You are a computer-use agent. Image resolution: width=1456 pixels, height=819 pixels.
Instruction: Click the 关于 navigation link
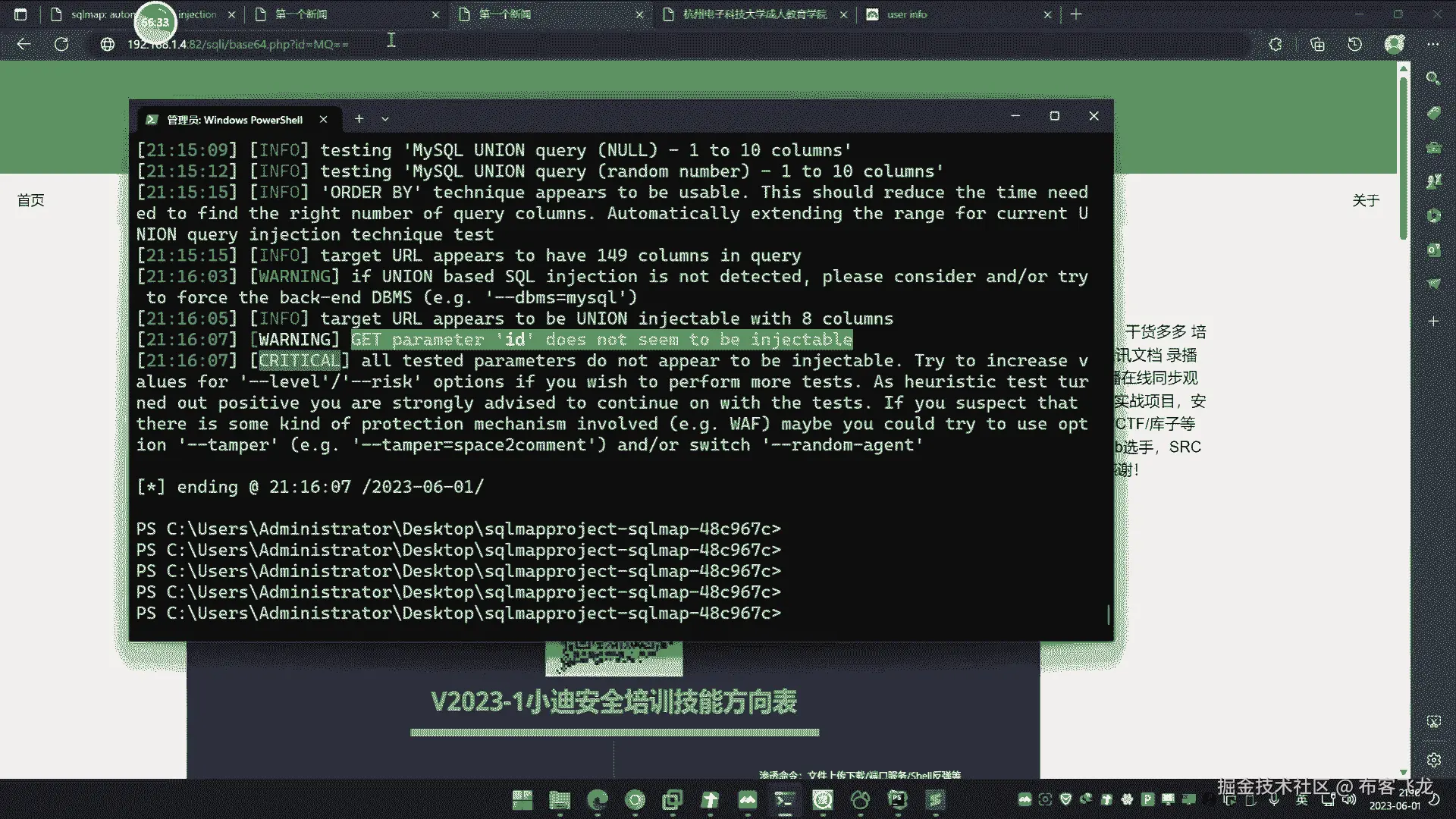(1365, 200)
